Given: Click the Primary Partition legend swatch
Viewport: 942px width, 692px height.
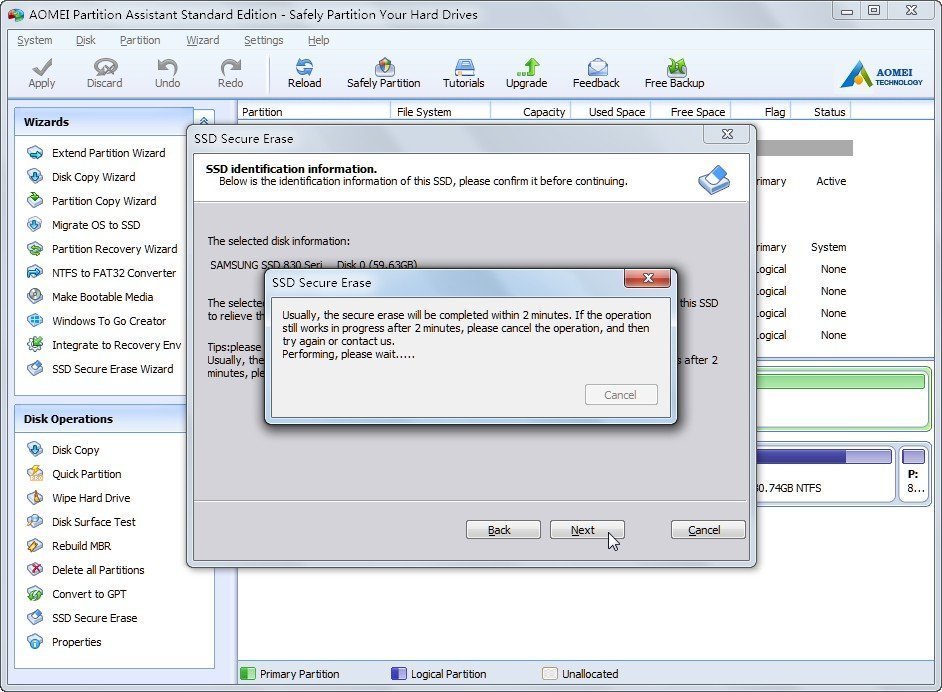Looking at the screenshot, I should (x=248, y=673).
